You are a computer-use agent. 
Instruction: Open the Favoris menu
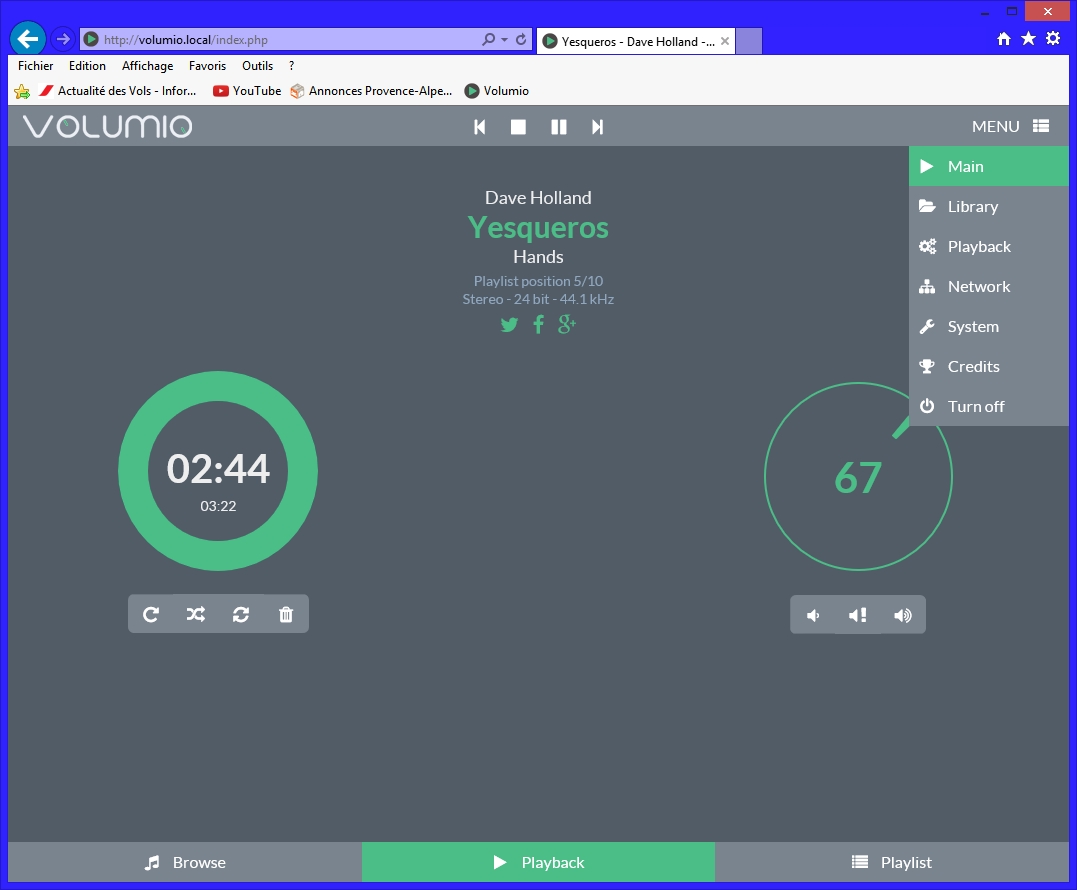pos(207,66)
